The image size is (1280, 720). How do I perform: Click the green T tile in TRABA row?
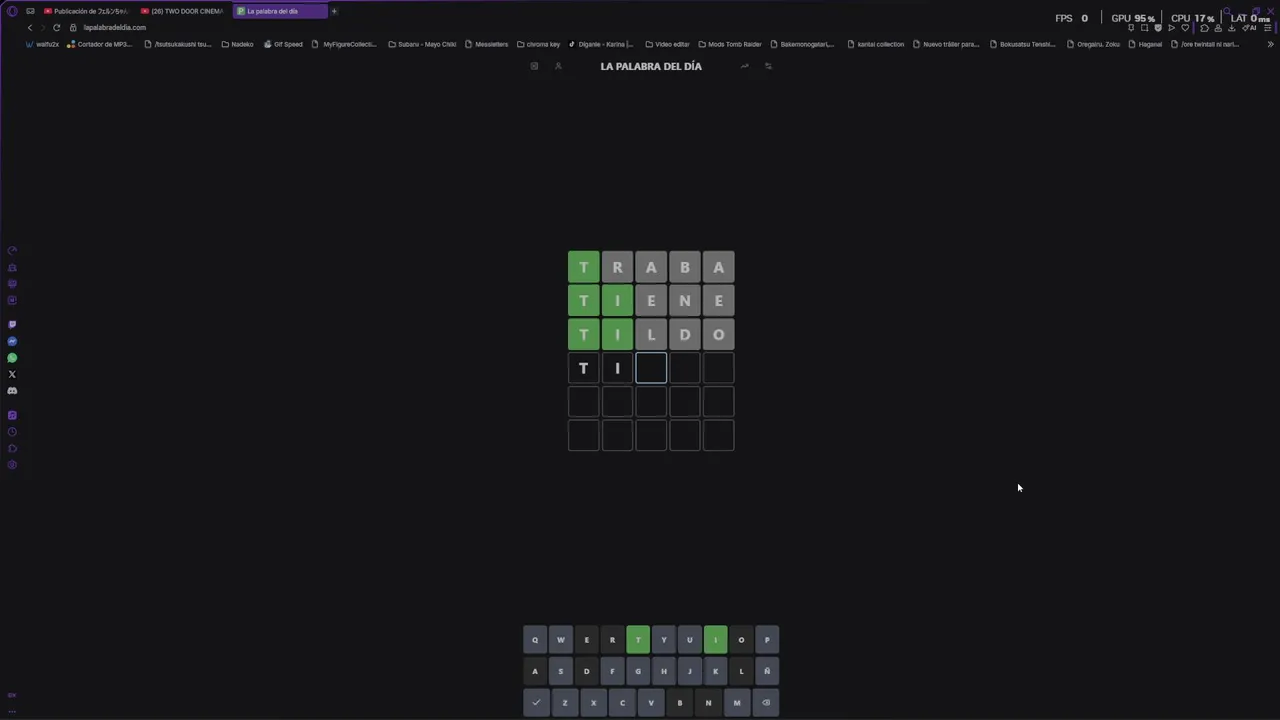click(x=584, y=267)
